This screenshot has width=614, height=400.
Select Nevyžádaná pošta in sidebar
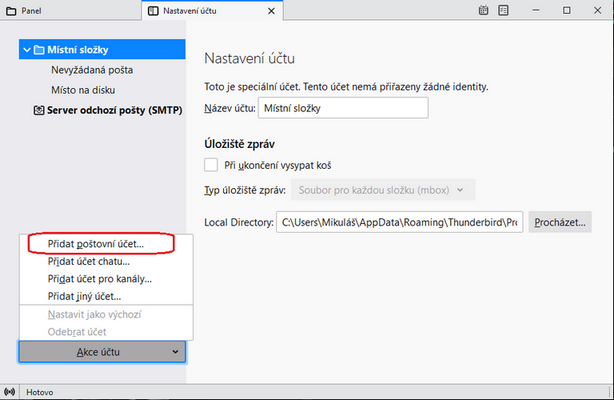pyautogui.click(x=92, y=70)
